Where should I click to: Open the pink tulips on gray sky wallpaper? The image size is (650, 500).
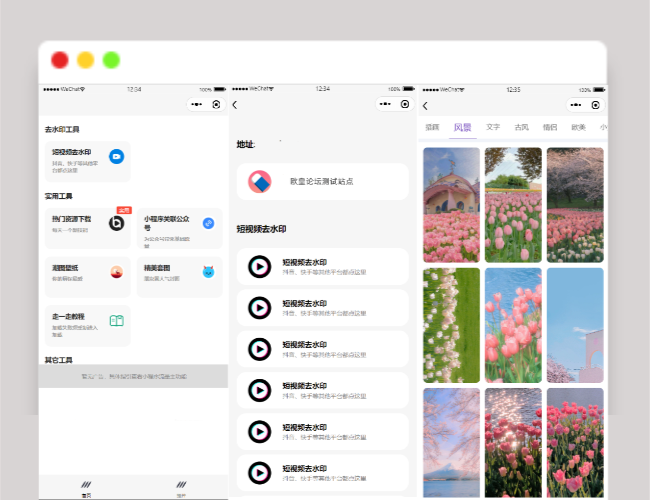575,443
